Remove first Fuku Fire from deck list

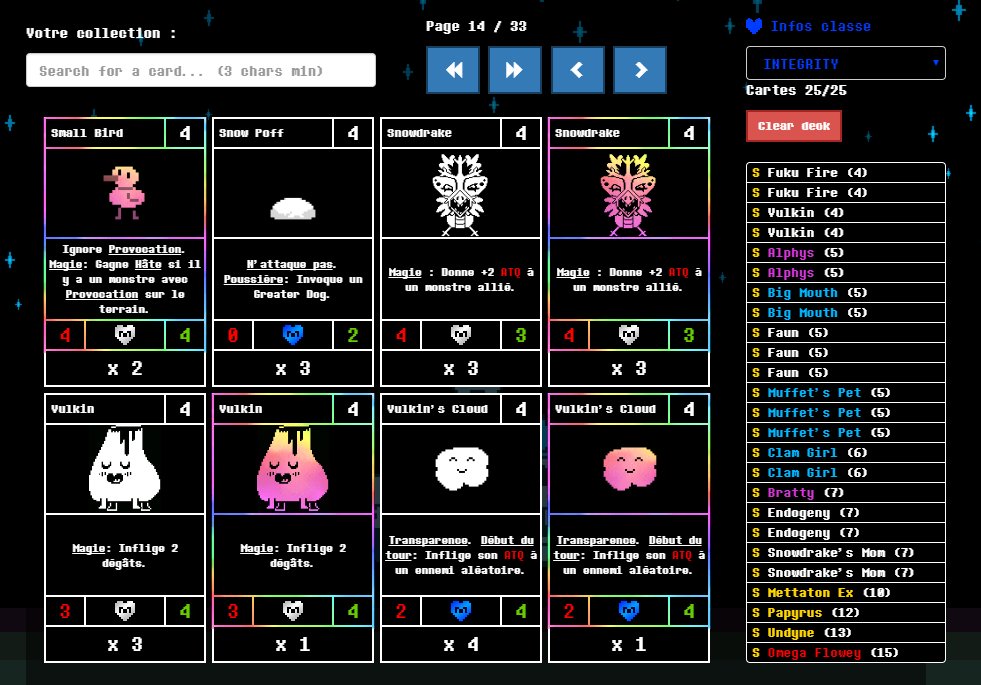click(x=845, y=173)
